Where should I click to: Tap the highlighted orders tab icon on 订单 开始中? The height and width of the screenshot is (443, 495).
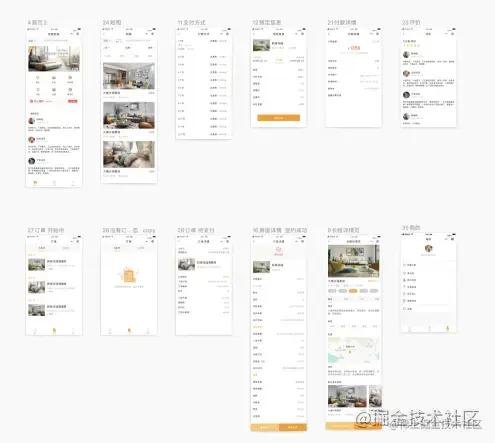(54, 331)
